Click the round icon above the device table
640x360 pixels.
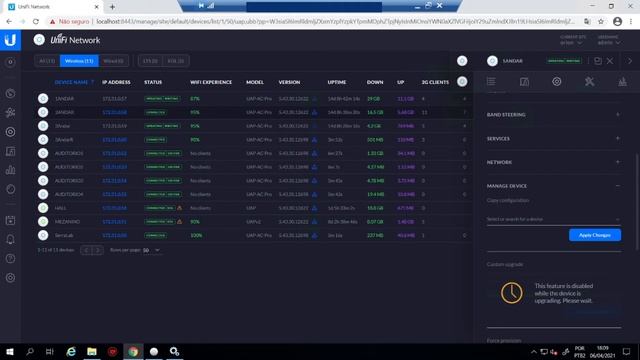click(x=462, y=61)
